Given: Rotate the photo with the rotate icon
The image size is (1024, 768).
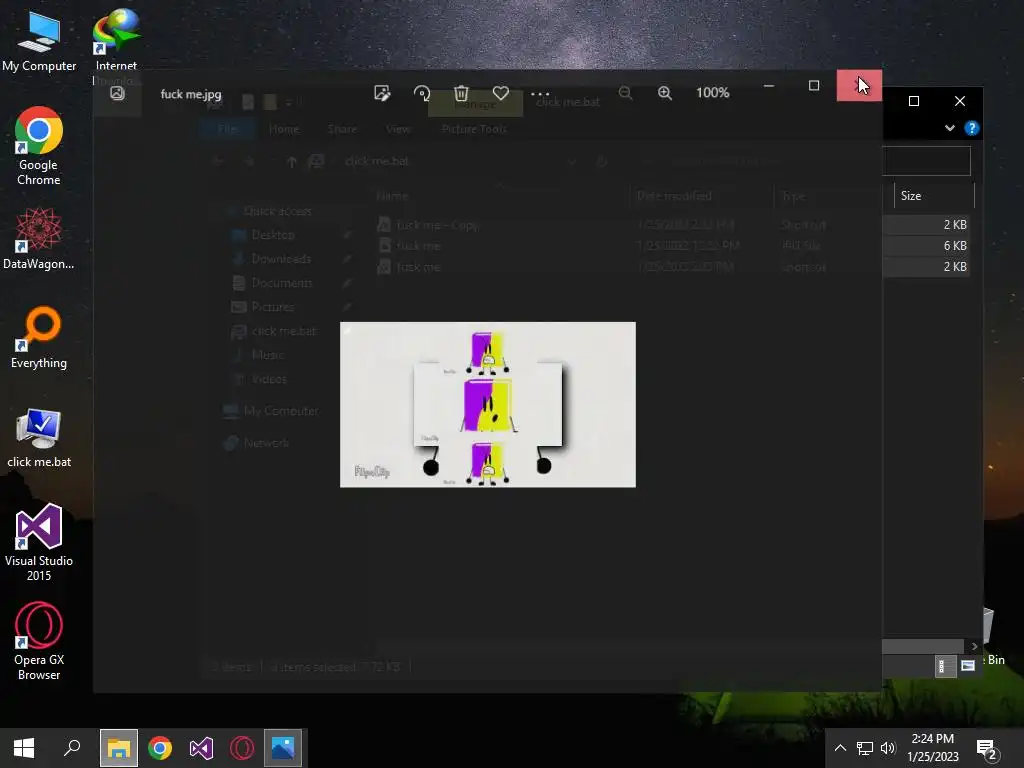Looking at the screenshot, I should click(x=422, y=93).
